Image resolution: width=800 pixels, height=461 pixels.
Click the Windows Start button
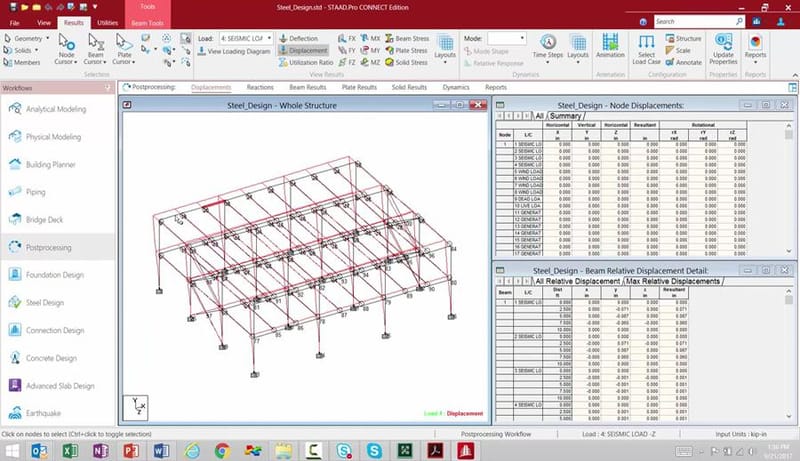pos(12,451)
